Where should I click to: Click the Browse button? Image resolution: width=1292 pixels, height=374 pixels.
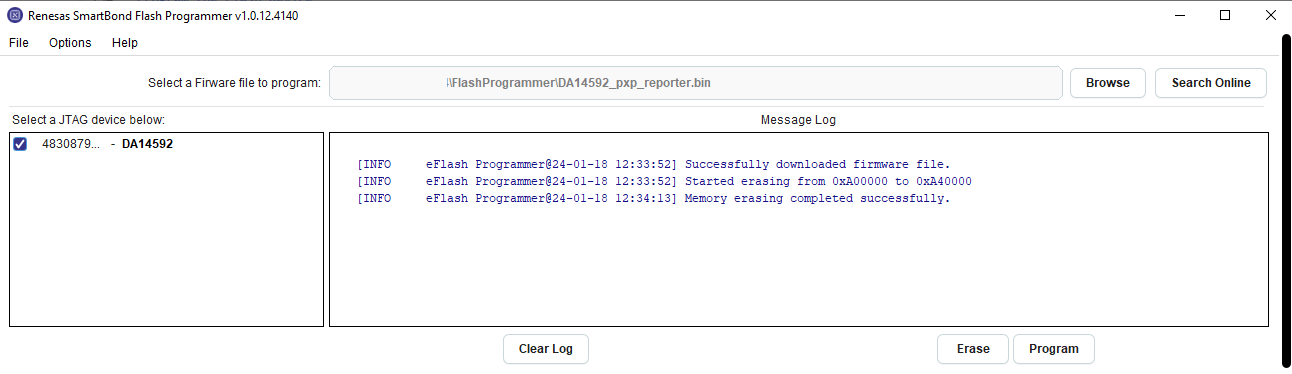[1108, 83]
